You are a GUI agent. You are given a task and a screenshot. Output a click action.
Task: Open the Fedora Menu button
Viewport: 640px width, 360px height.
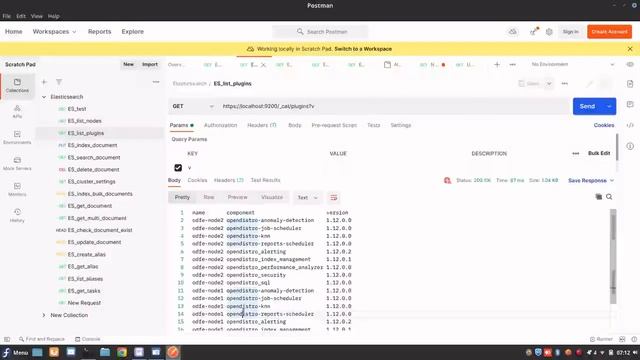(x=15, y=352)
